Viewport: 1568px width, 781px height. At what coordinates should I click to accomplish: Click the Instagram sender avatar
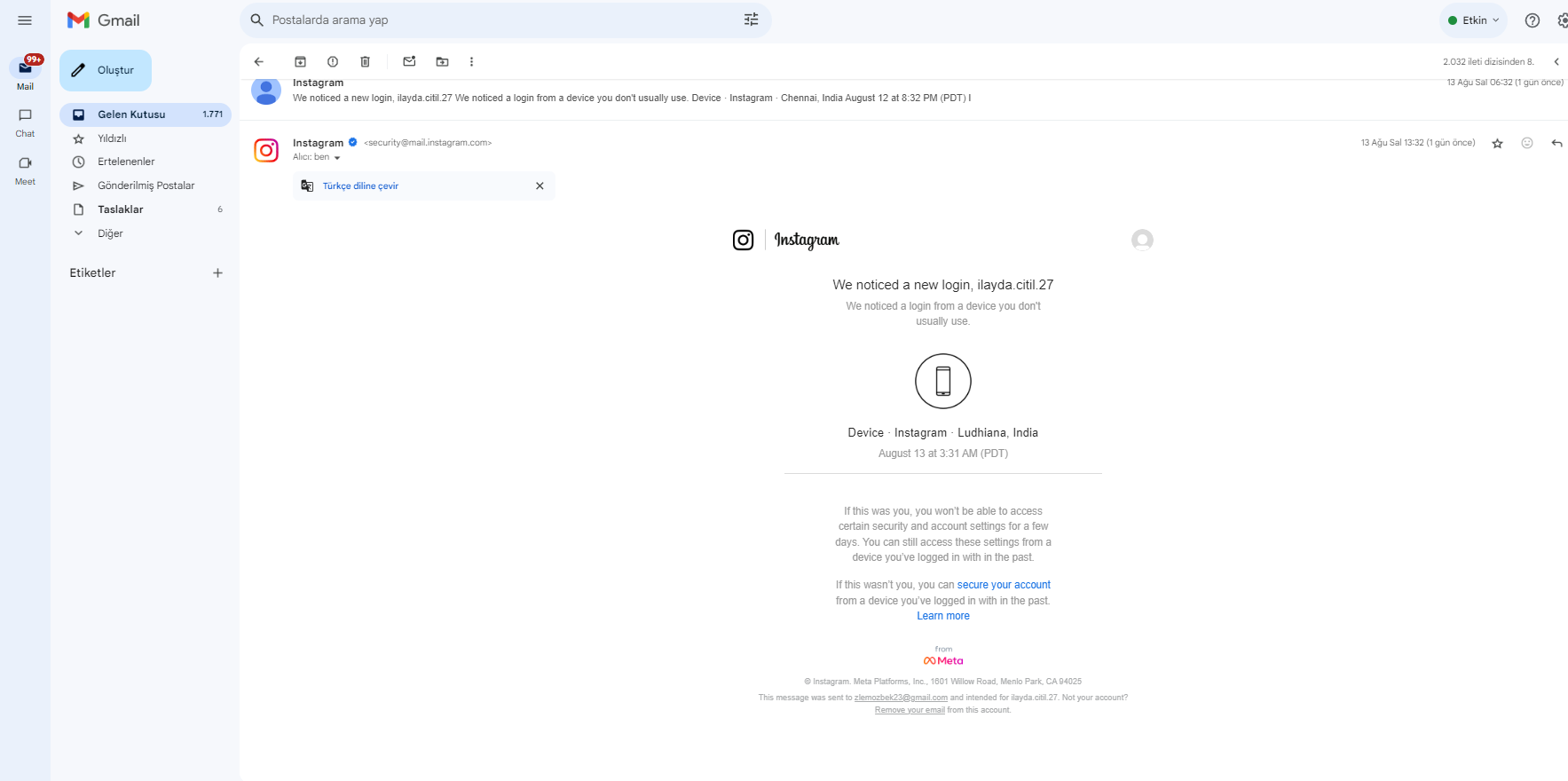point(266,150)
